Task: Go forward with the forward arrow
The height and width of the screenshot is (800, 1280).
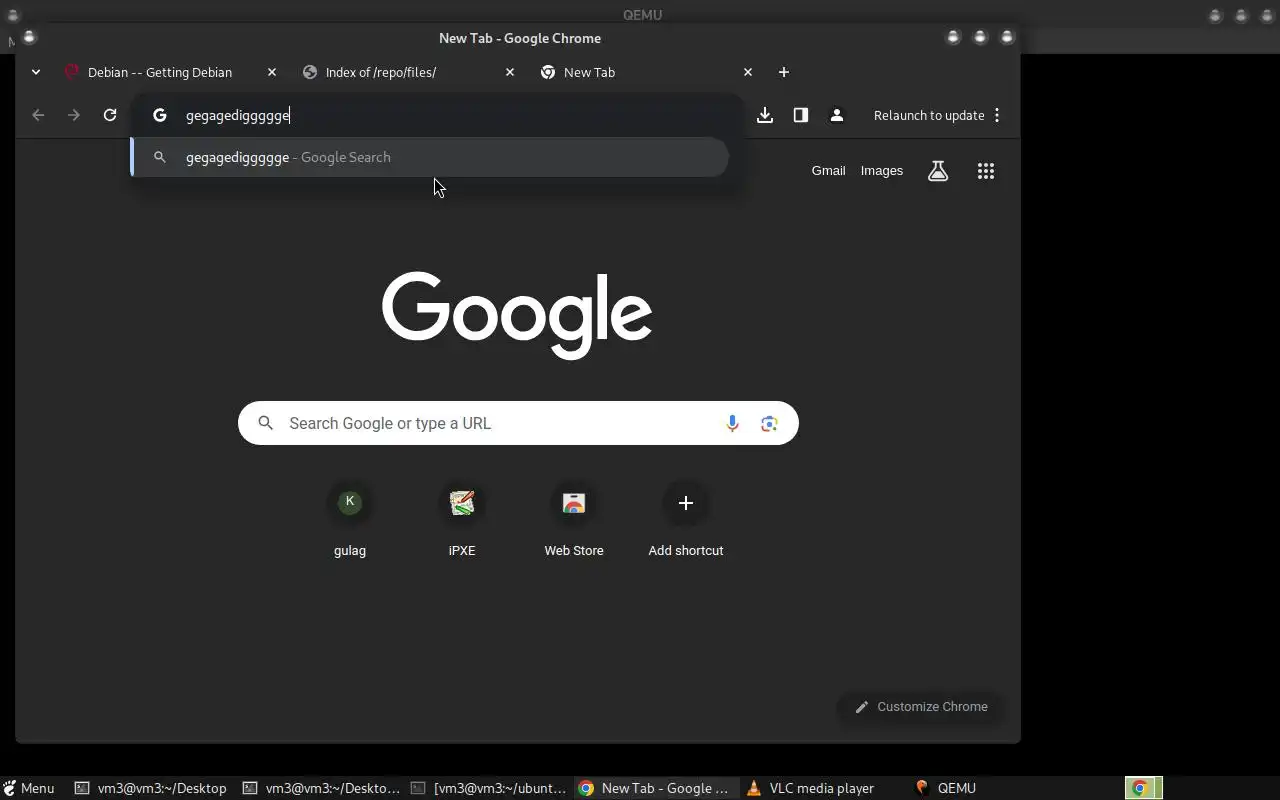Action: point(74,115)
